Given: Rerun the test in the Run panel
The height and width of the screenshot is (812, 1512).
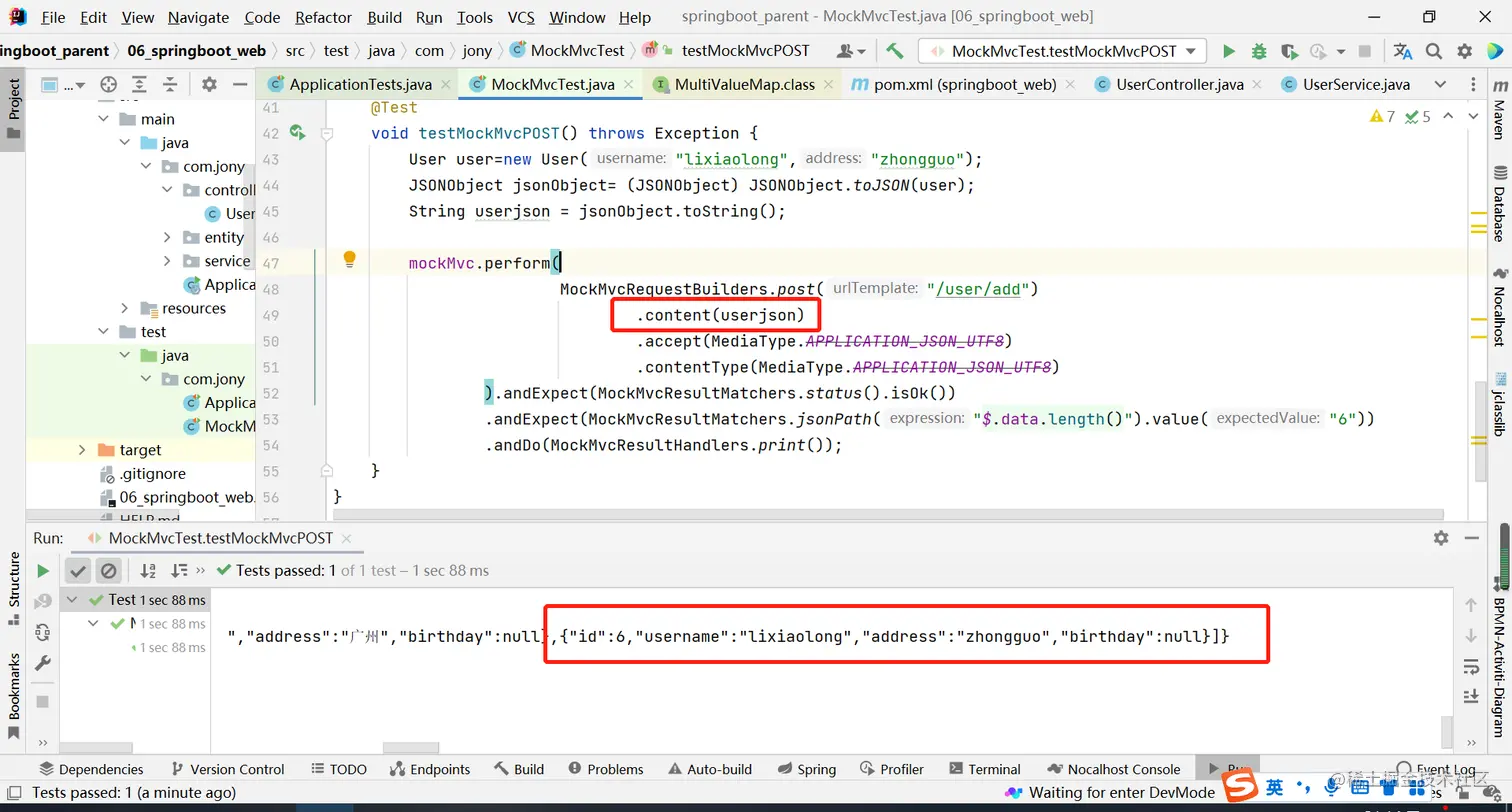Looking at the screenshot, I should click(42, 571).
